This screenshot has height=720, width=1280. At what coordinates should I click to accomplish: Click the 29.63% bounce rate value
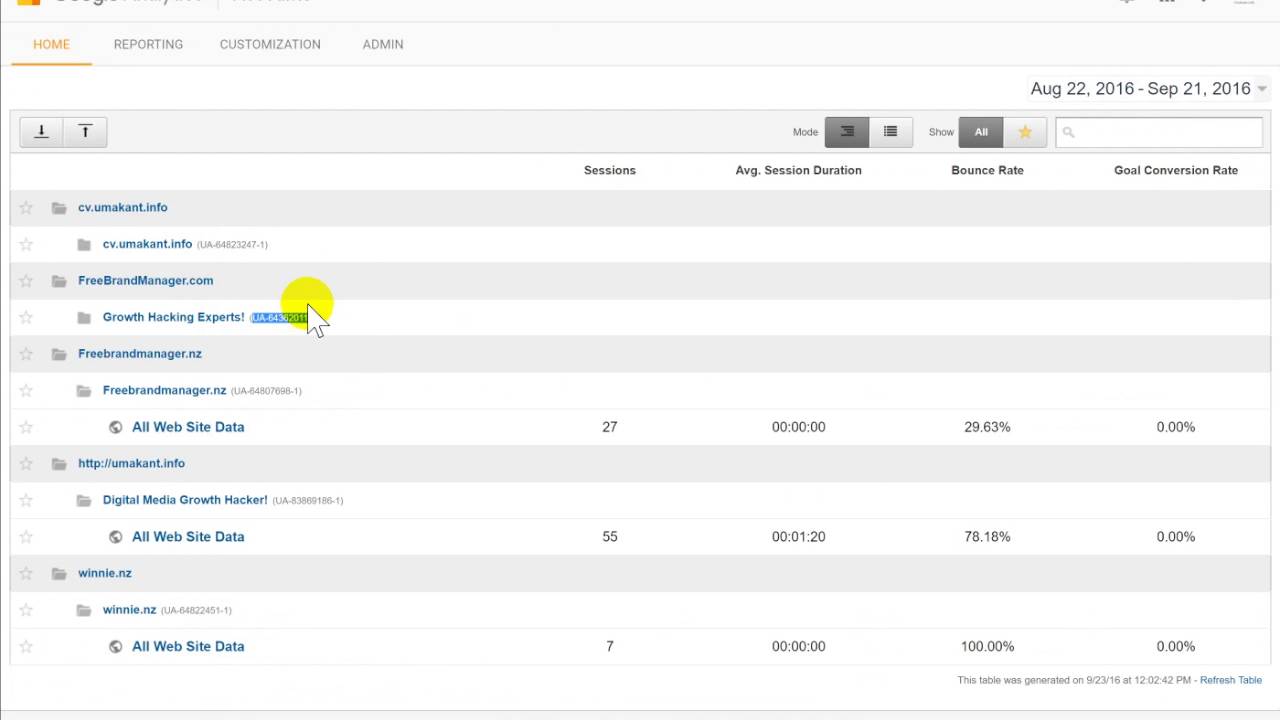pyautogui.click(x=988, y=427)
